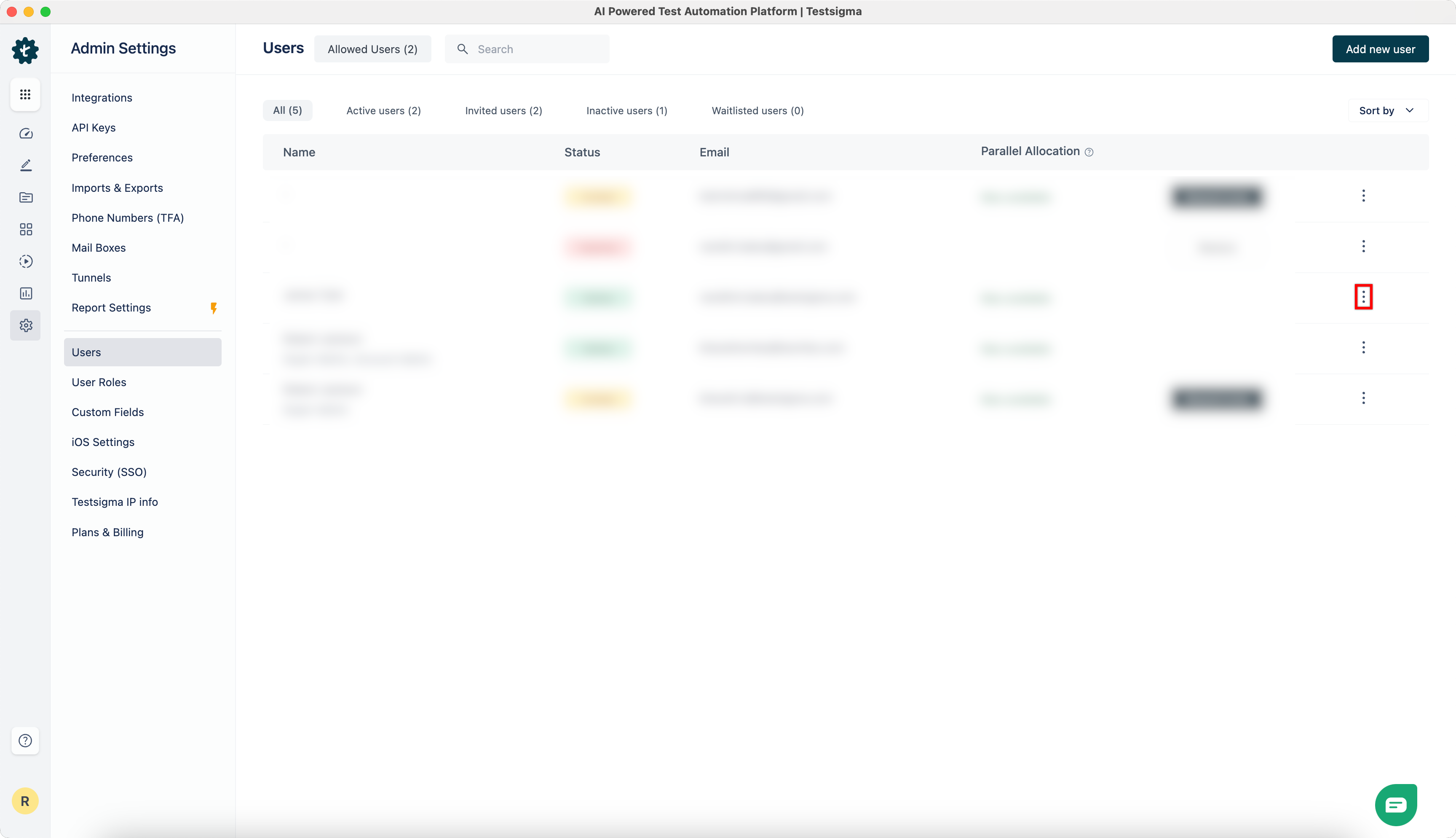The height and width of the screenshot is (838, 1456).
Task: Open Integrations in Admin Settings
Action: click(x=102, y=98)
